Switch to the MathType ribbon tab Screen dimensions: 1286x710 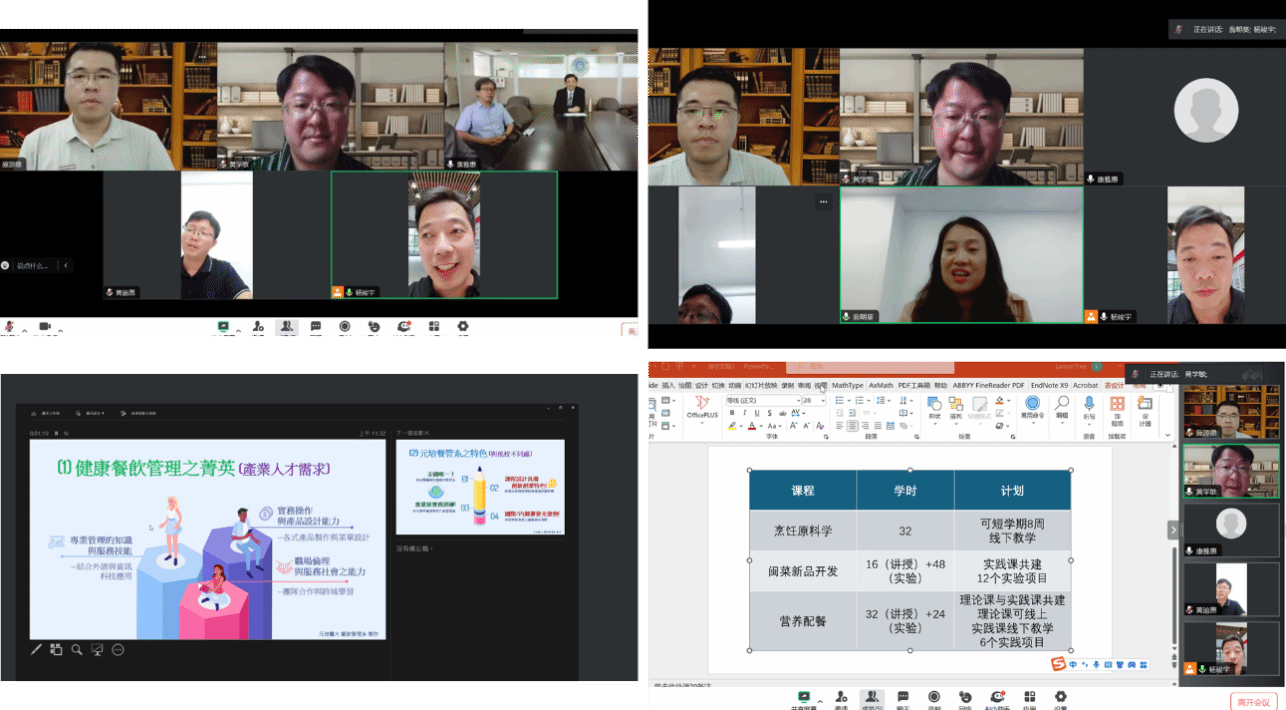847,385
